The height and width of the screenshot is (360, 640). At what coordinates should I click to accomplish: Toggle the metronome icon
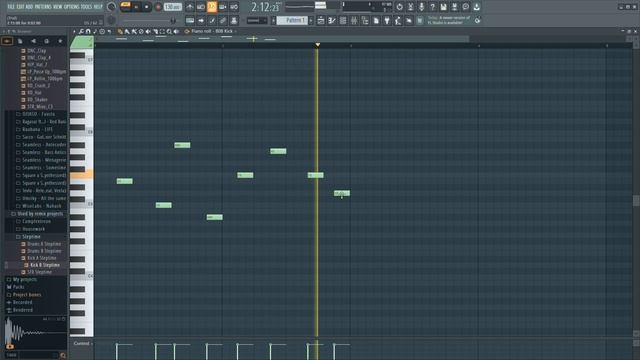(x=190, y=7)
